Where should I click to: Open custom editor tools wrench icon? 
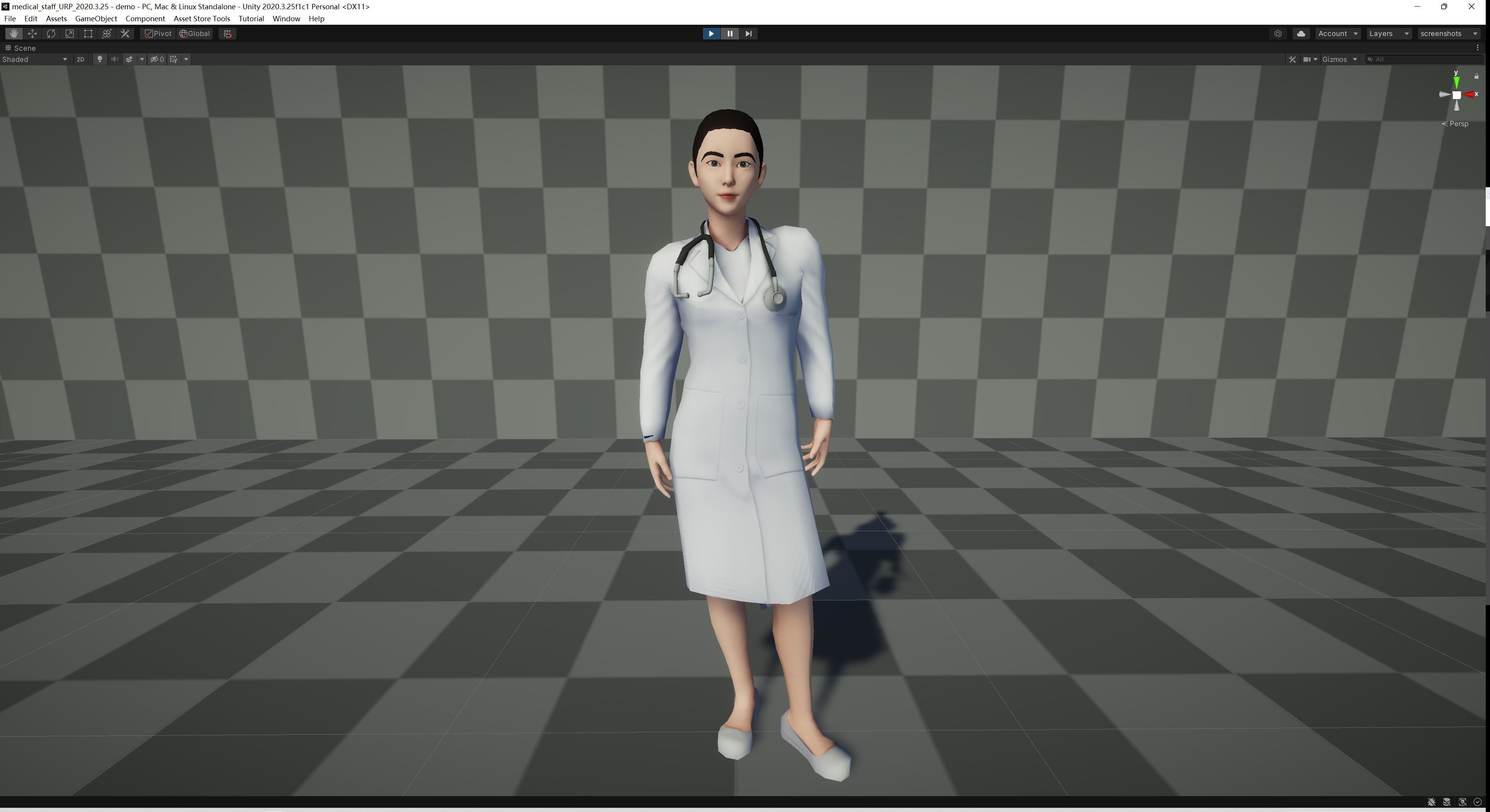pos(125,34)
